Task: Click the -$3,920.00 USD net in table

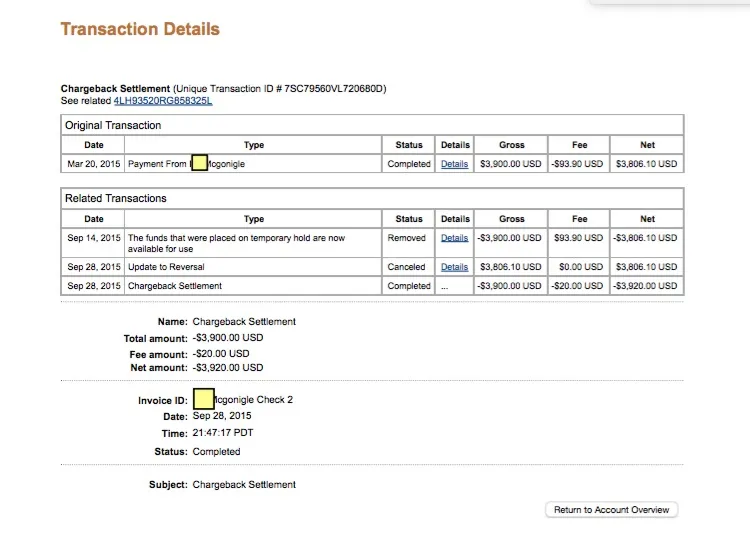Action: 645,286
